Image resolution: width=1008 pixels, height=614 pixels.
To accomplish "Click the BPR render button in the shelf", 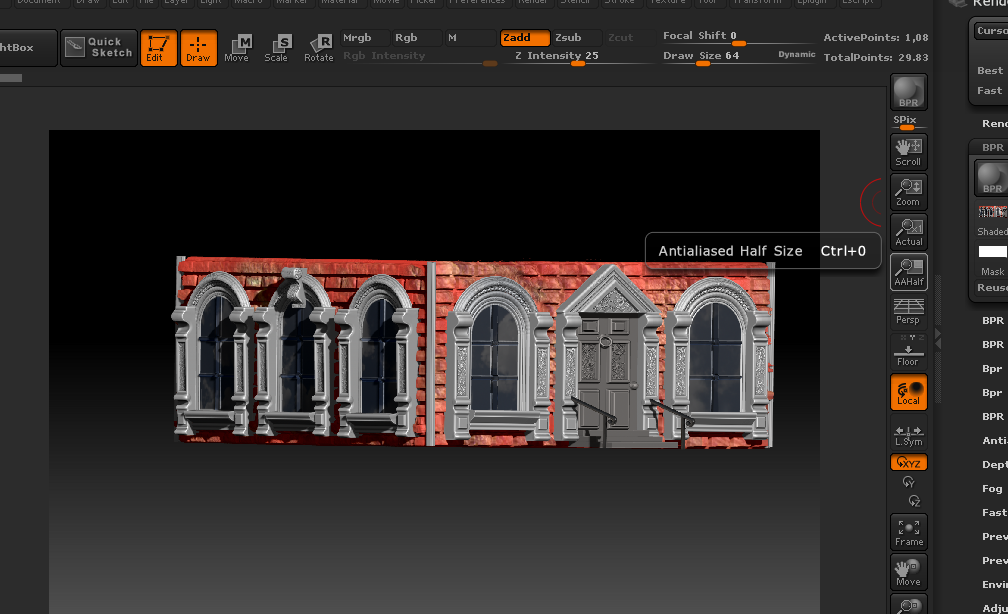I will 908,92.
